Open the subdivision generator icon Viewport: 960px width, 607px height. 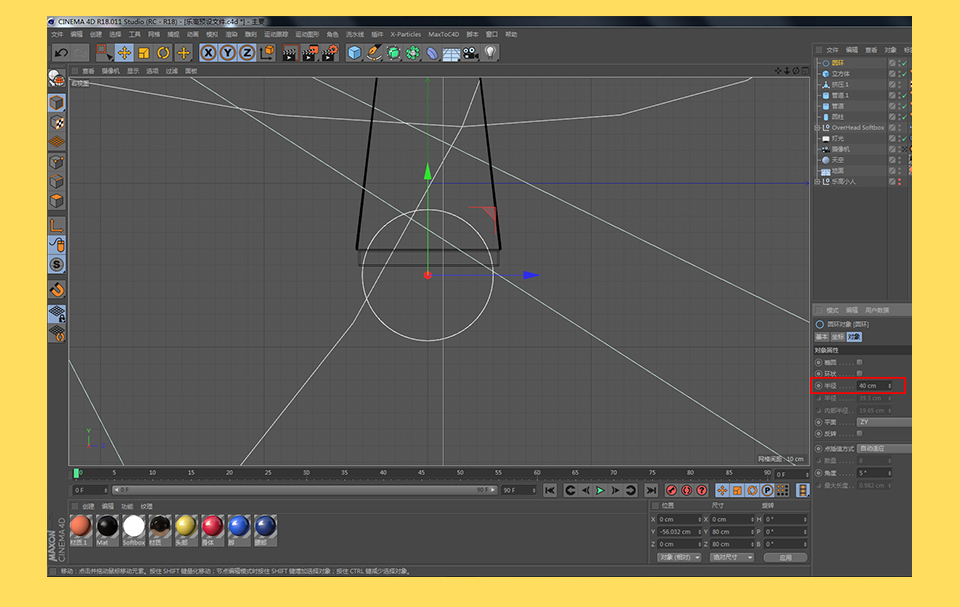click(393, 53)
